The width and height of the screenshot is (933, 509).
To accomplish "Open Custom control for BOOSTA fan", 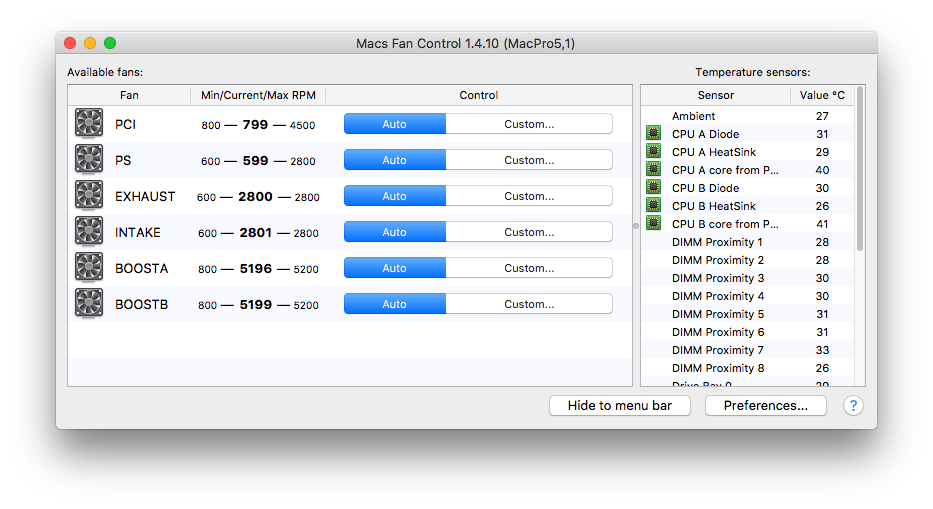I will click(529, 268).
